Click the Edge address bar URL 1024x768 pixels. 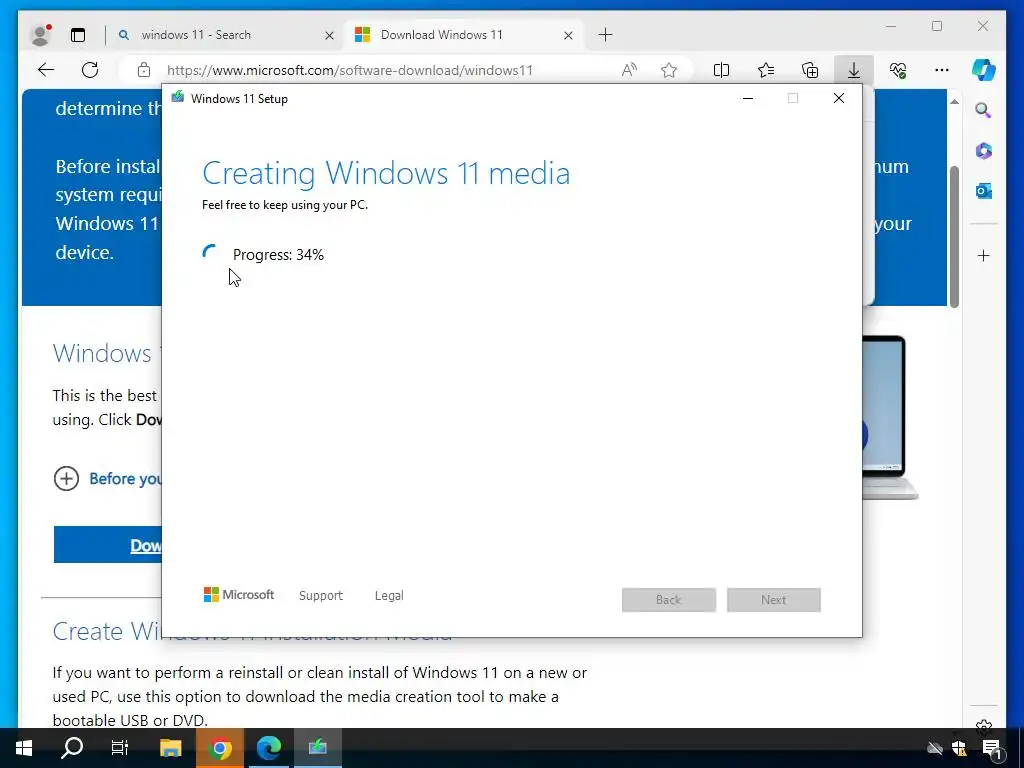tap(349, 70)
